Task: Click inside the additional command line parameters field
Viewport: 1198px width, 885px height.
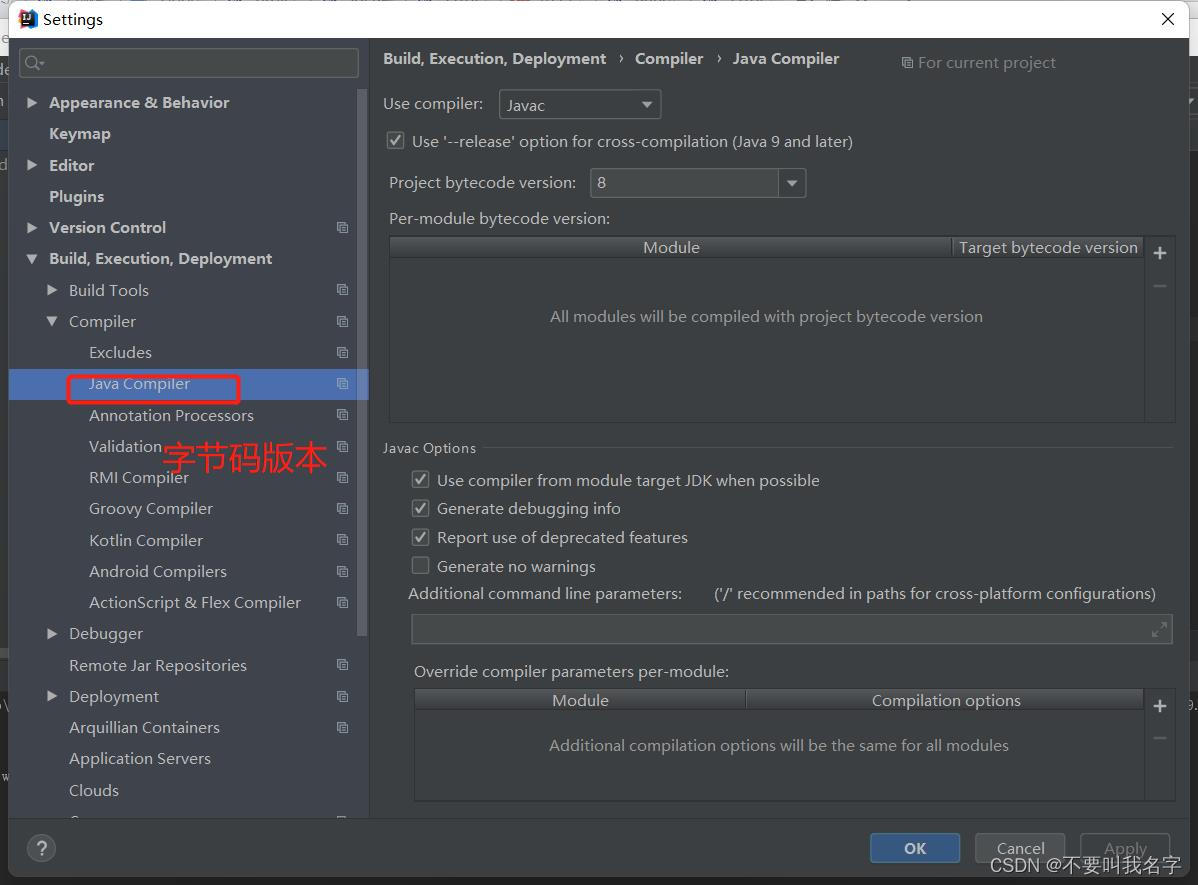Action: [x=780, y=629]
